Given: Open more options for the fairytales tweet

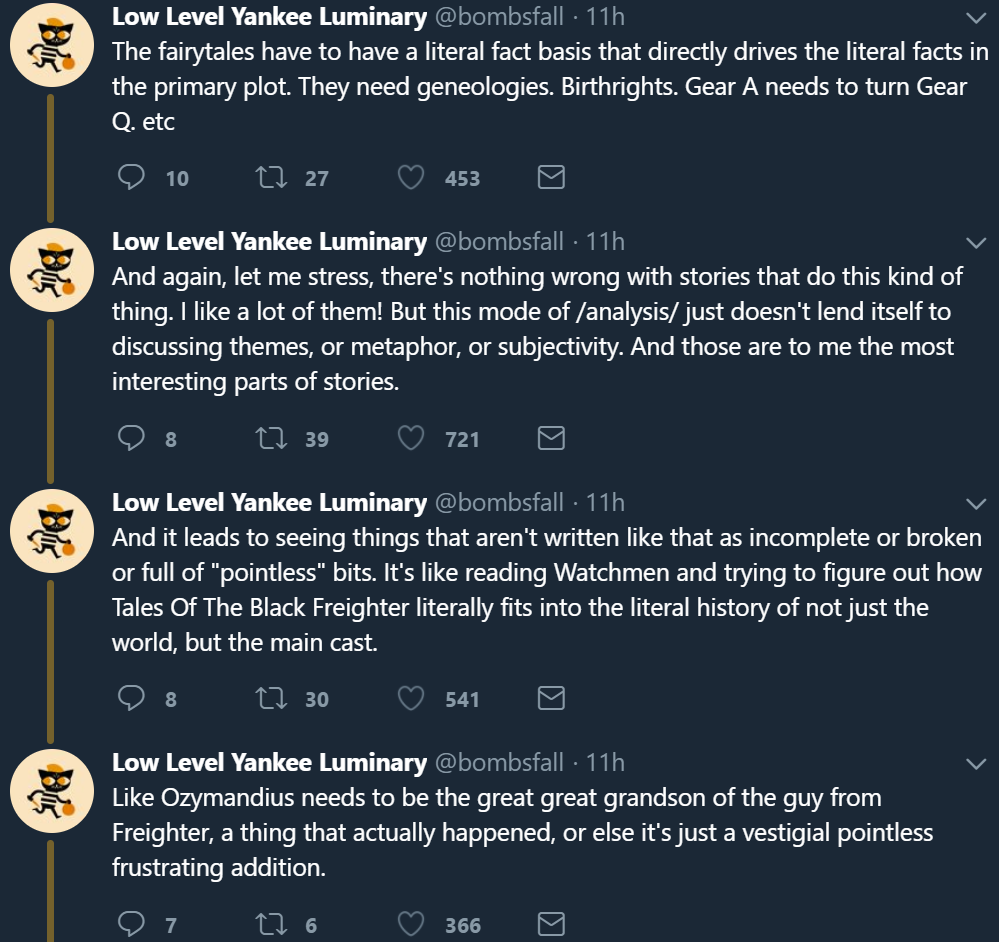Looking at the screenshot, I should point(975,18).
